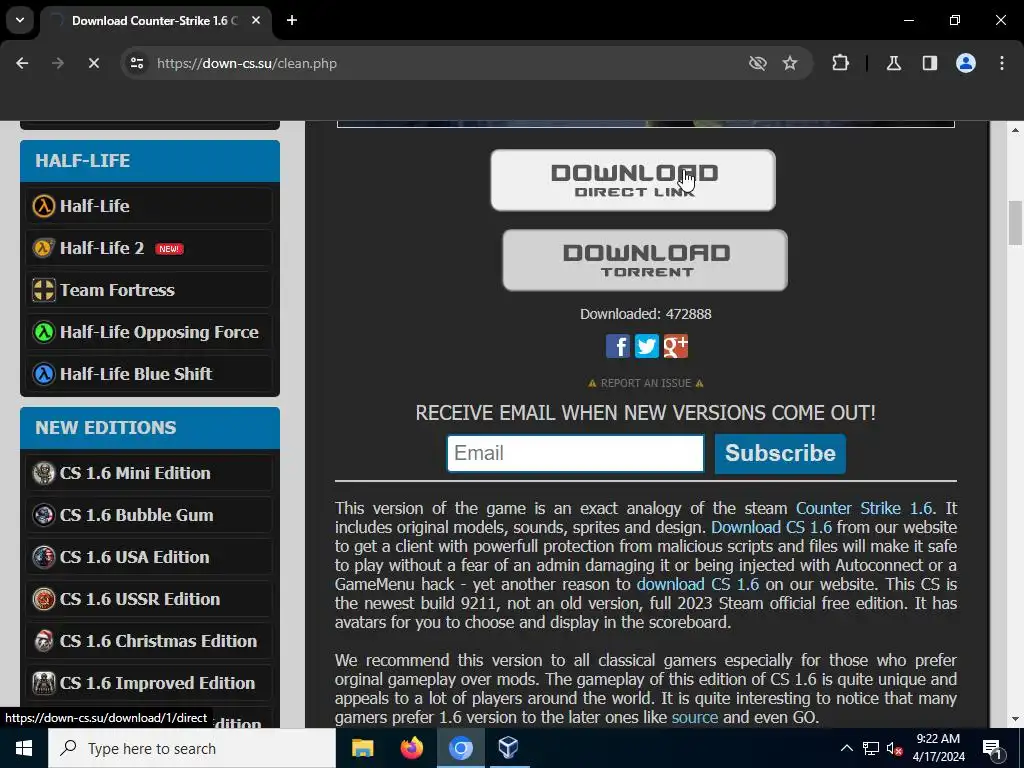Show hidden system tray icons chevron
This screenshot has height=768, width=1024.
click(x=846, y=748)
